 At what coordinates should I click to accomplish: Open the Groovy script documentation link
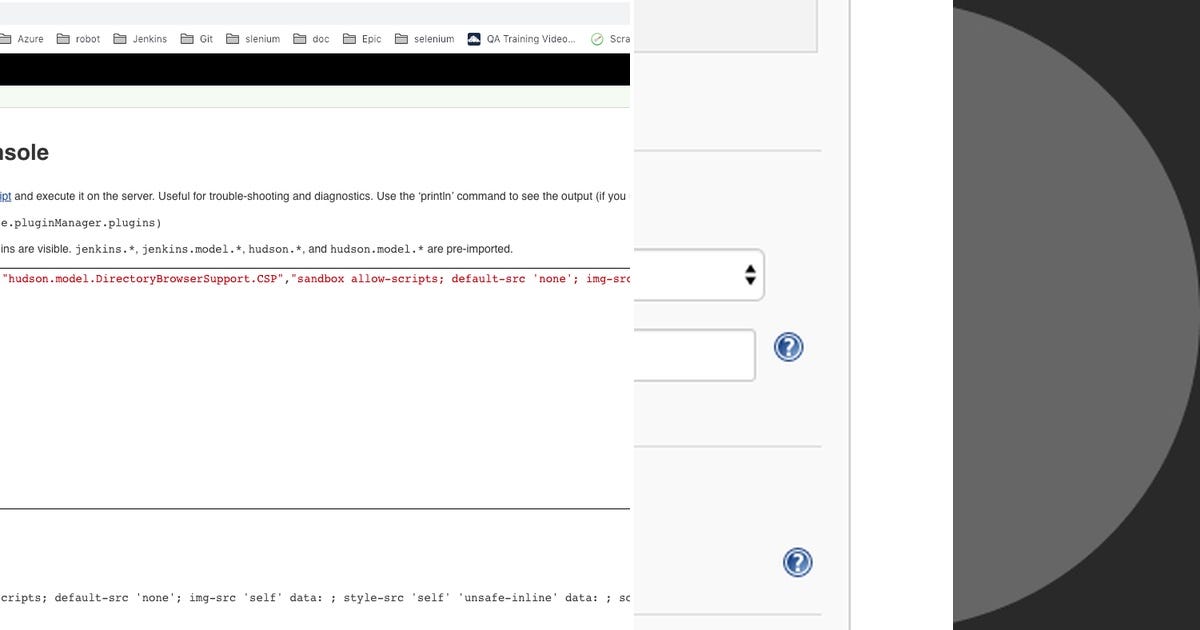coord(5,196)
